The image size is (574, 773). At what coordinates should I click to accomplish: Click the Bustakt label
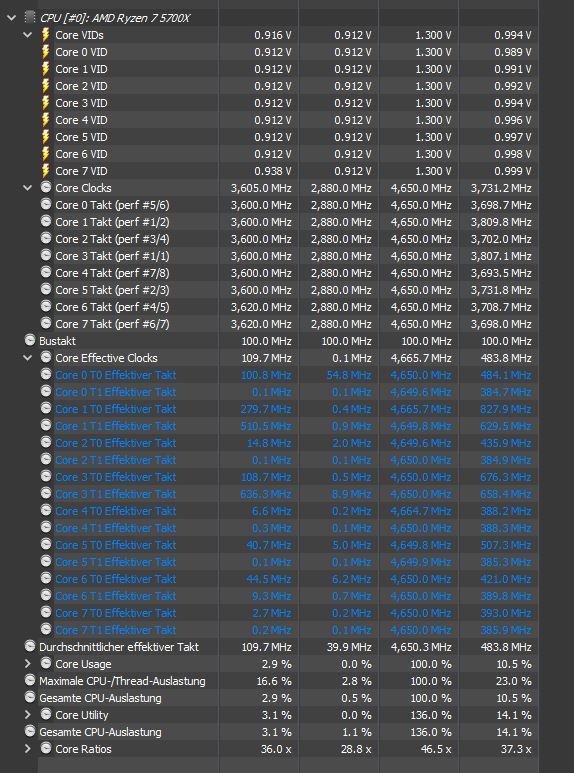pos(57,341)
